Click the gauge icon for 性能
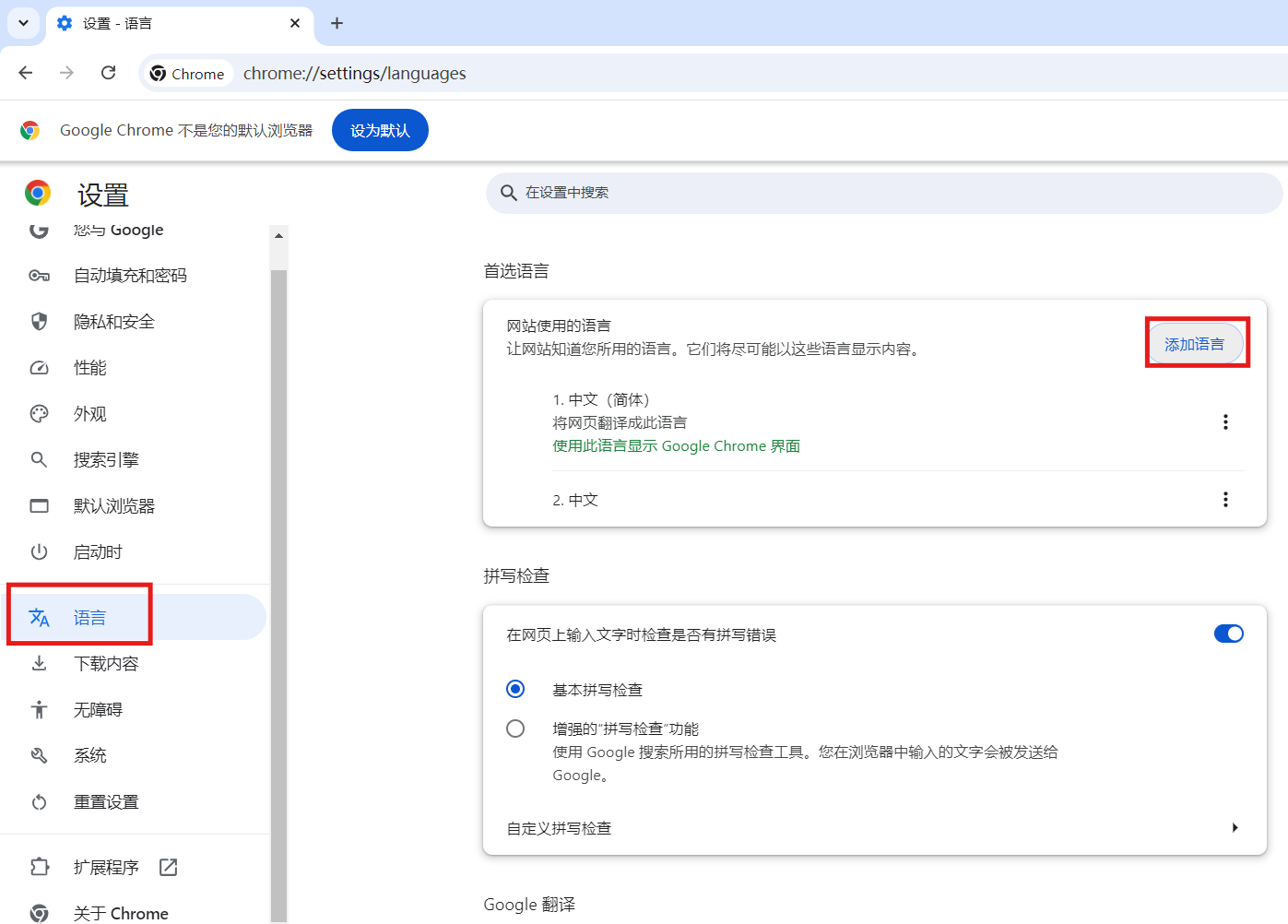This screenshot has width=1288, height=924. [39, 368]
